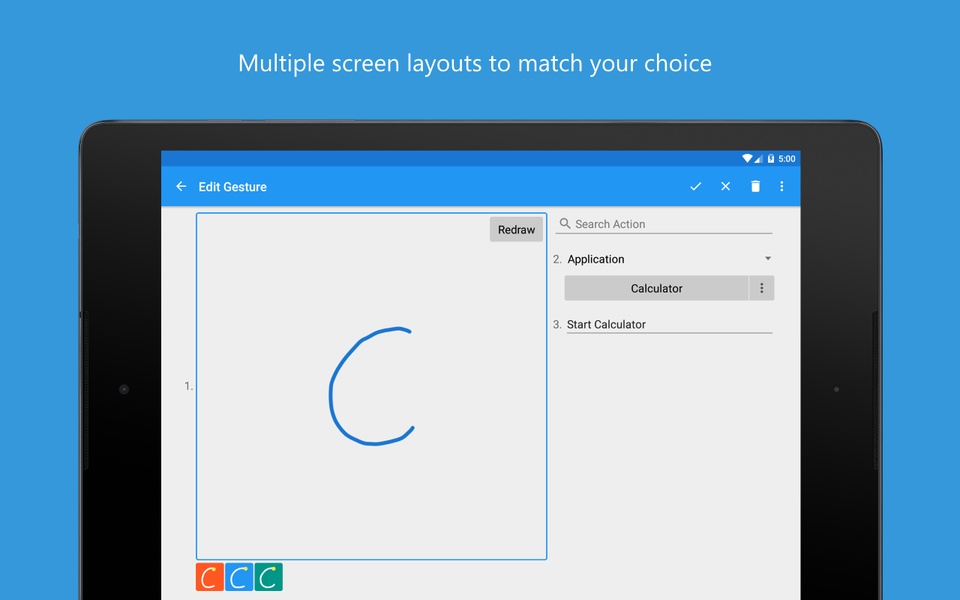Image resolution: width=960 pixels, height=600 pixels.
Task: Tap the Wi-Fi status icon
Action: [747, 159]
